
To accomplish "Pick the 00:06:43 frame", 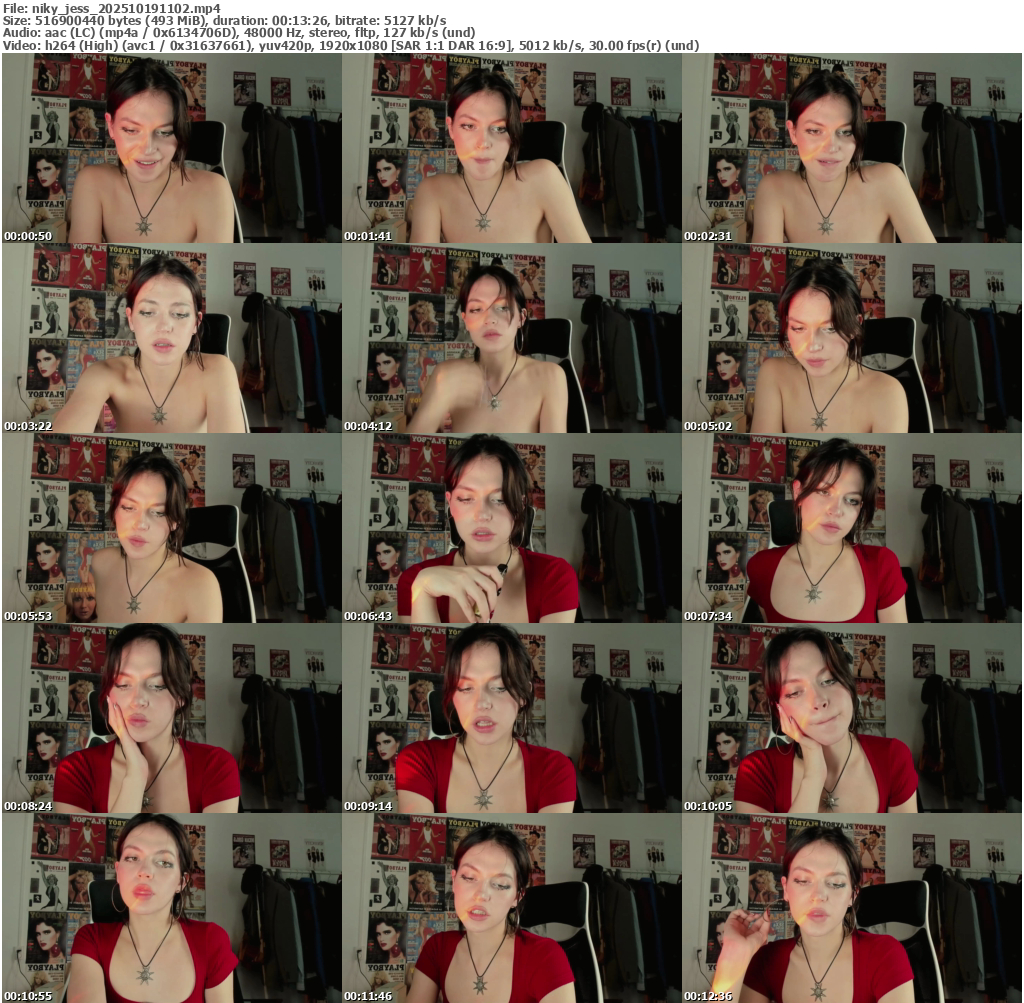I will 512,528.
